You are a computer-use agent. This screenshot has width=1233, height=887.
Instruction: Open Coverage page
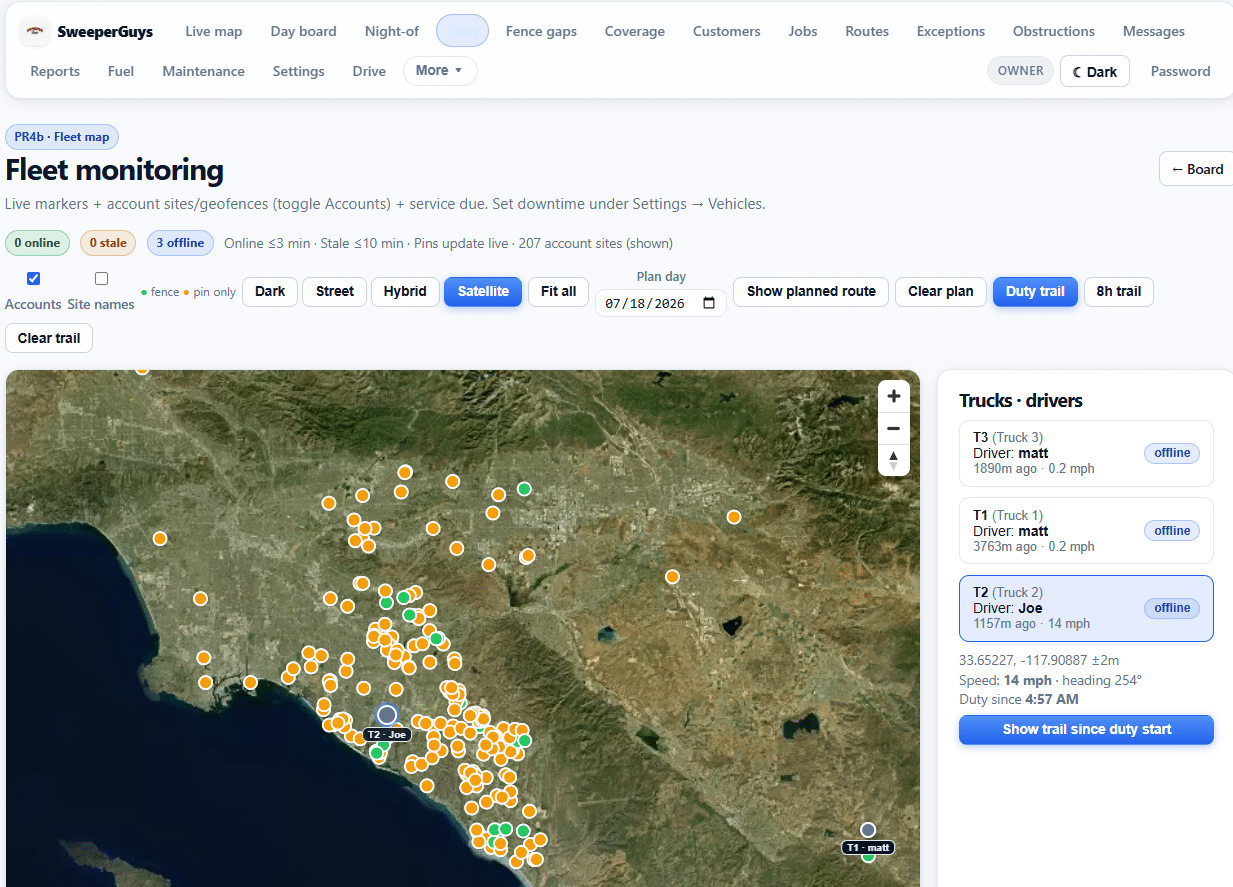(x=635, y=31)
